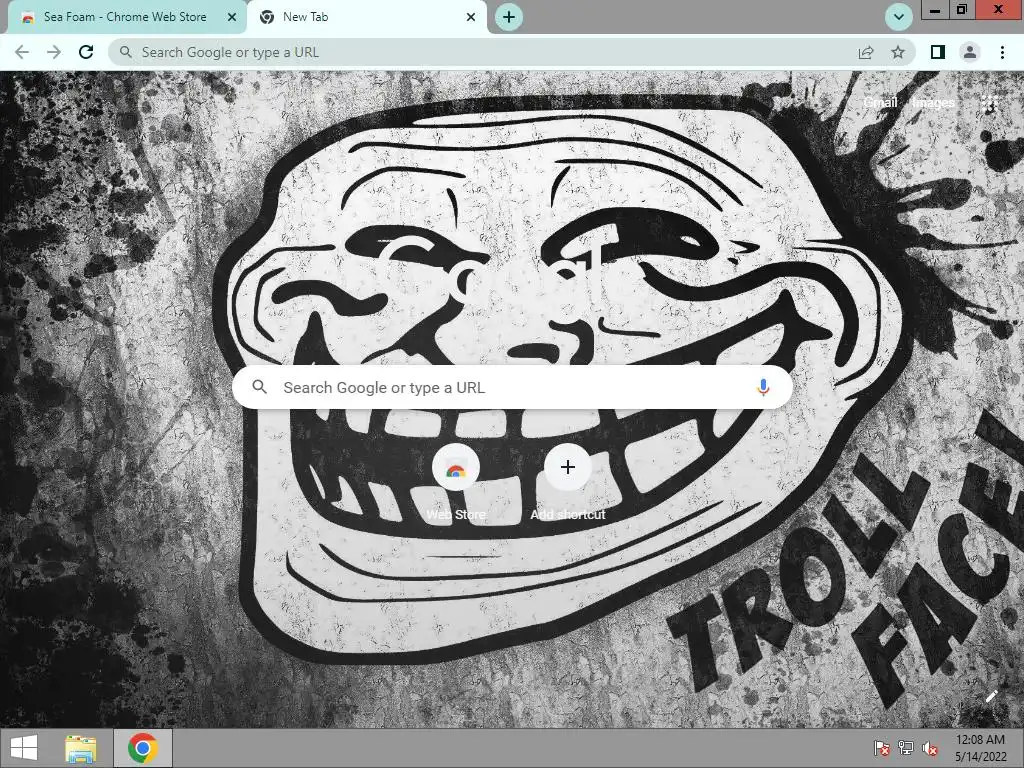Expand the tab search dropdown arrow
The height and width of the screenshot is (768, 1024).
899,17
